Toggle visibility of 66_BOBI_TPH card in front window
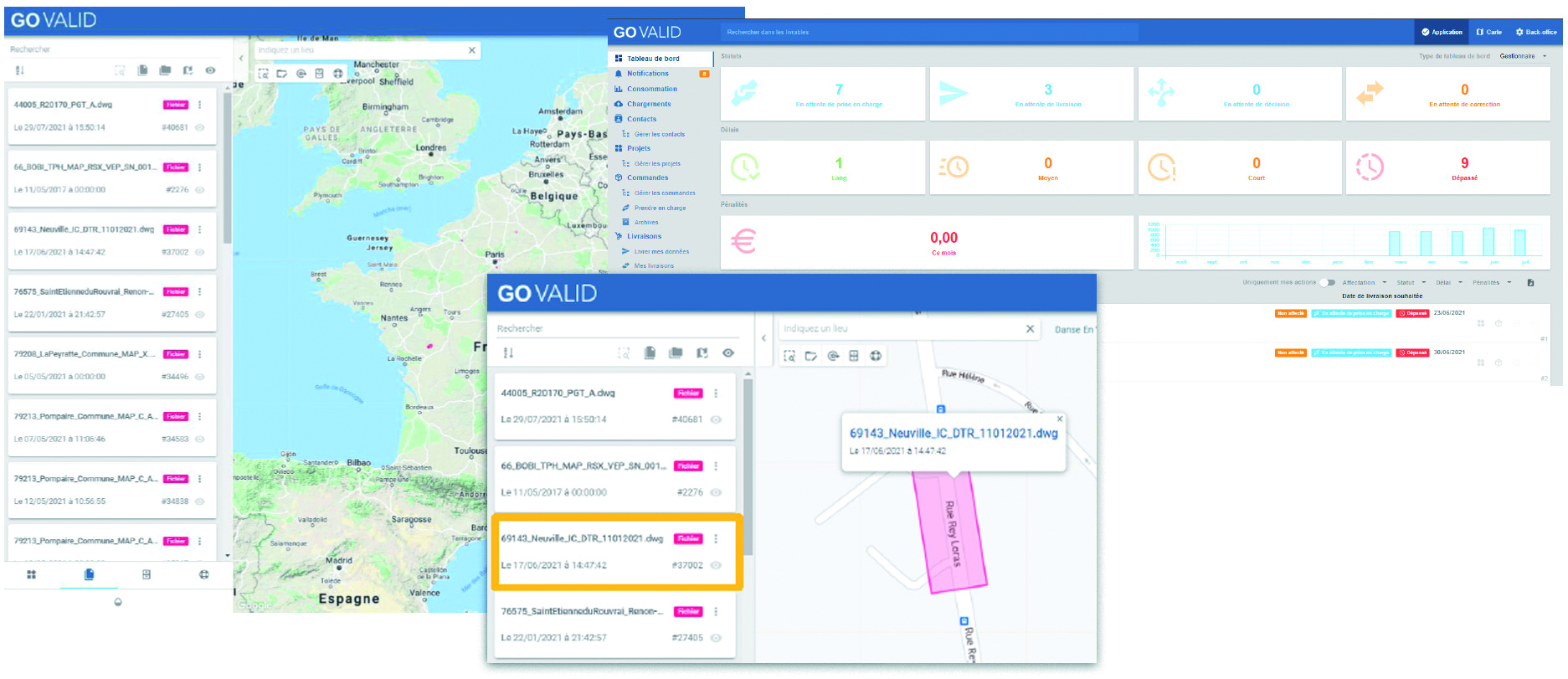The width and height of the screenshot is (1568, 679). (x=716, y=492)
